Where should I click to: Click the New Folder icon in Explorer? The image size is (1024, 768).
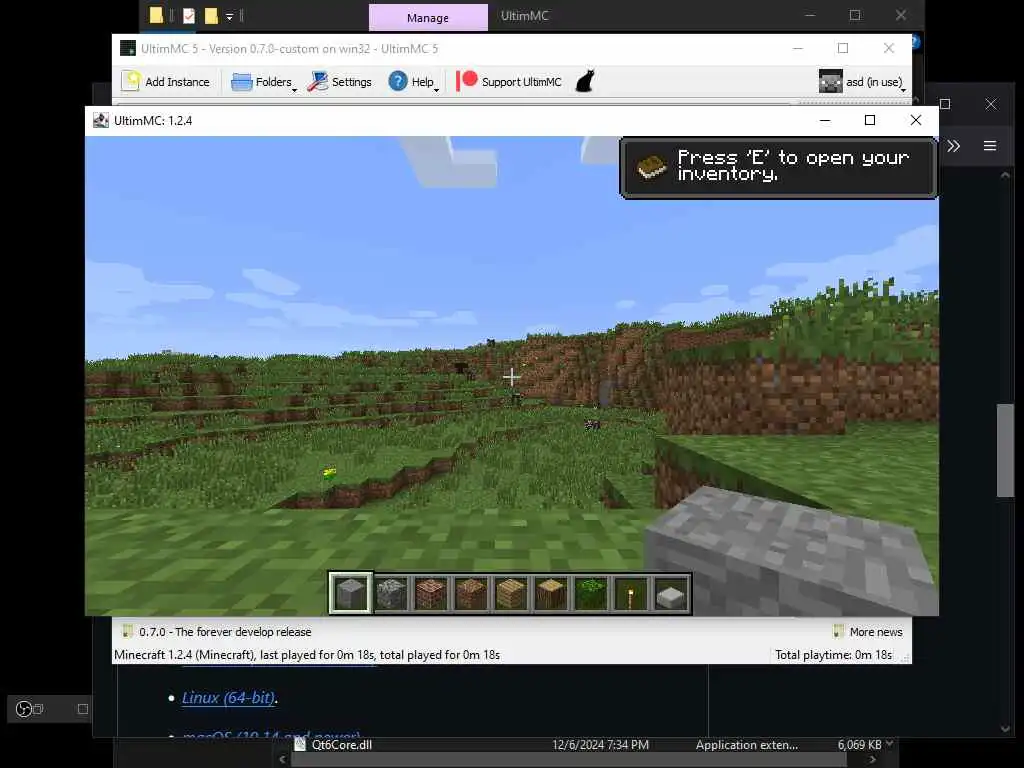211,16
